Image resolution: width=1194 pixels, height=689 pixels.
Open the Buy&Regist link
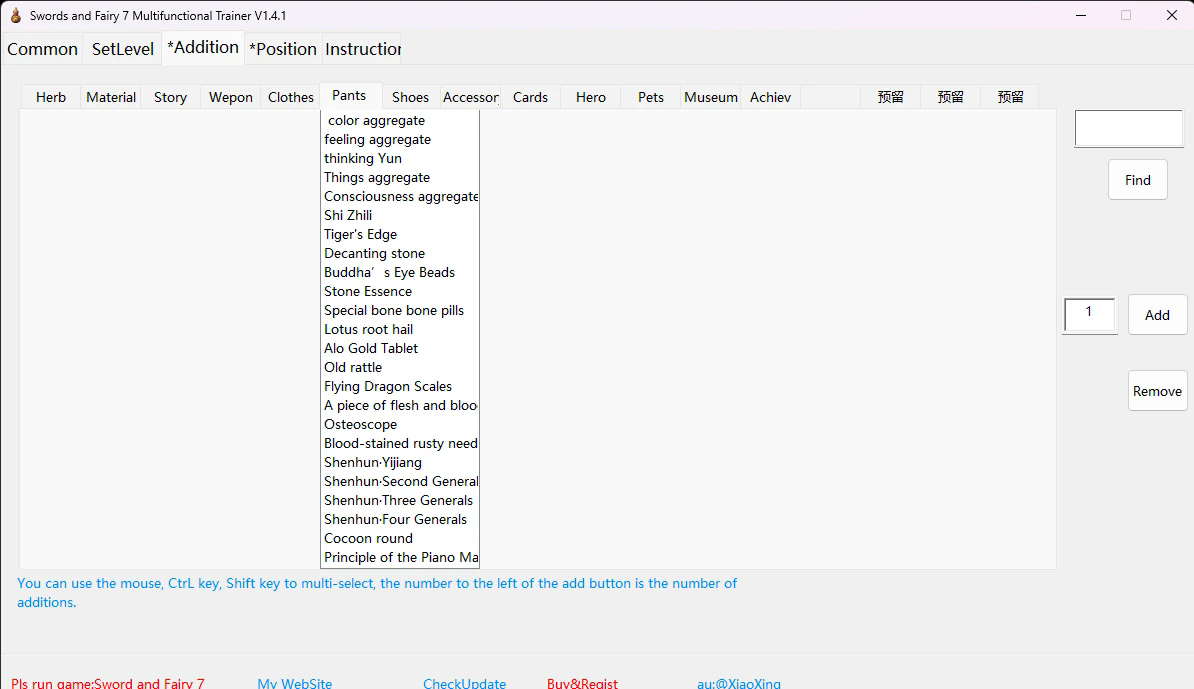click(x=583, y=683)
